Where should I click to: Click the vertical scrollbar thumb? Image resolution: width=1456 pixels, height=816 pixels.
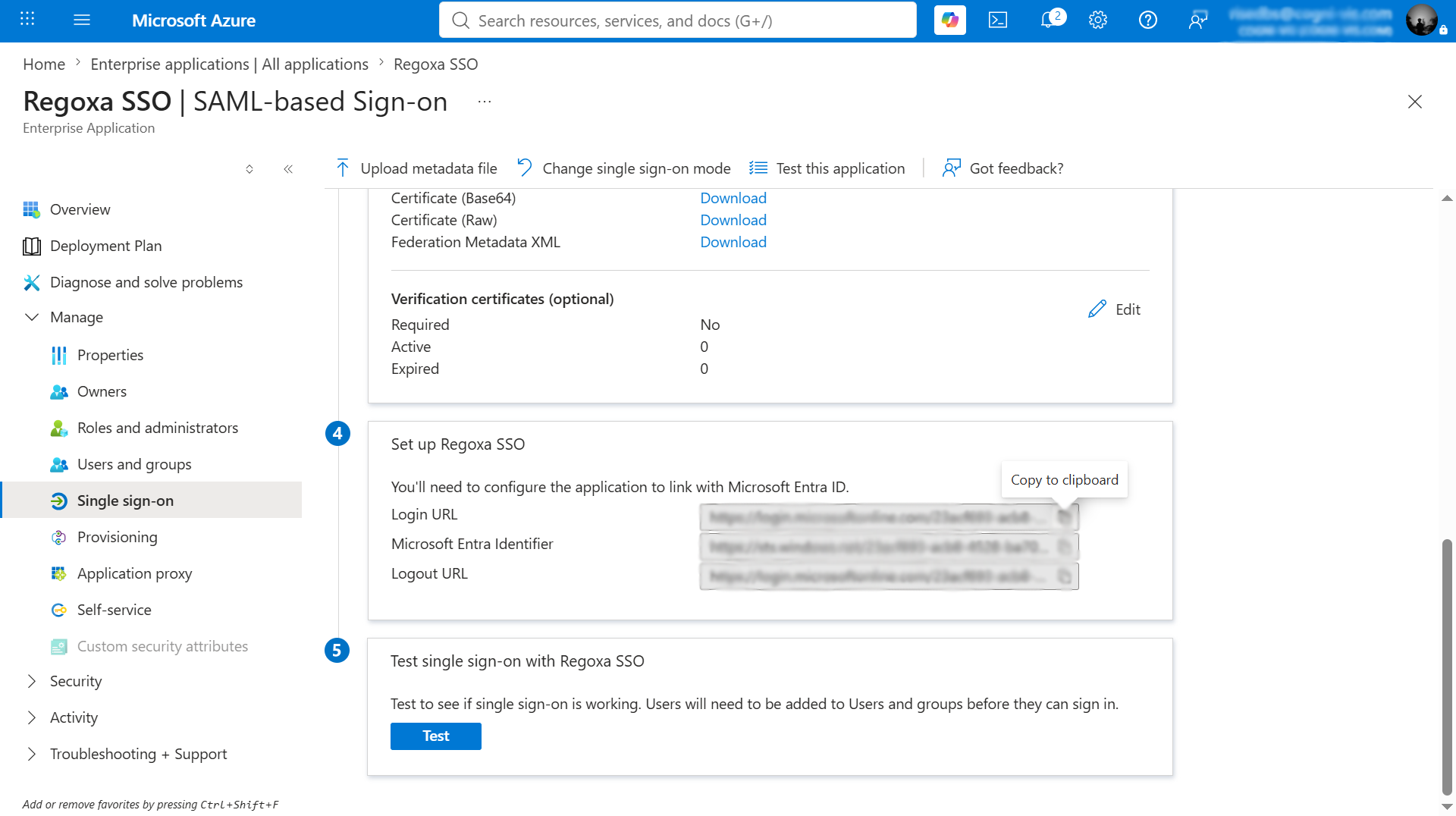coord(1447,667)
